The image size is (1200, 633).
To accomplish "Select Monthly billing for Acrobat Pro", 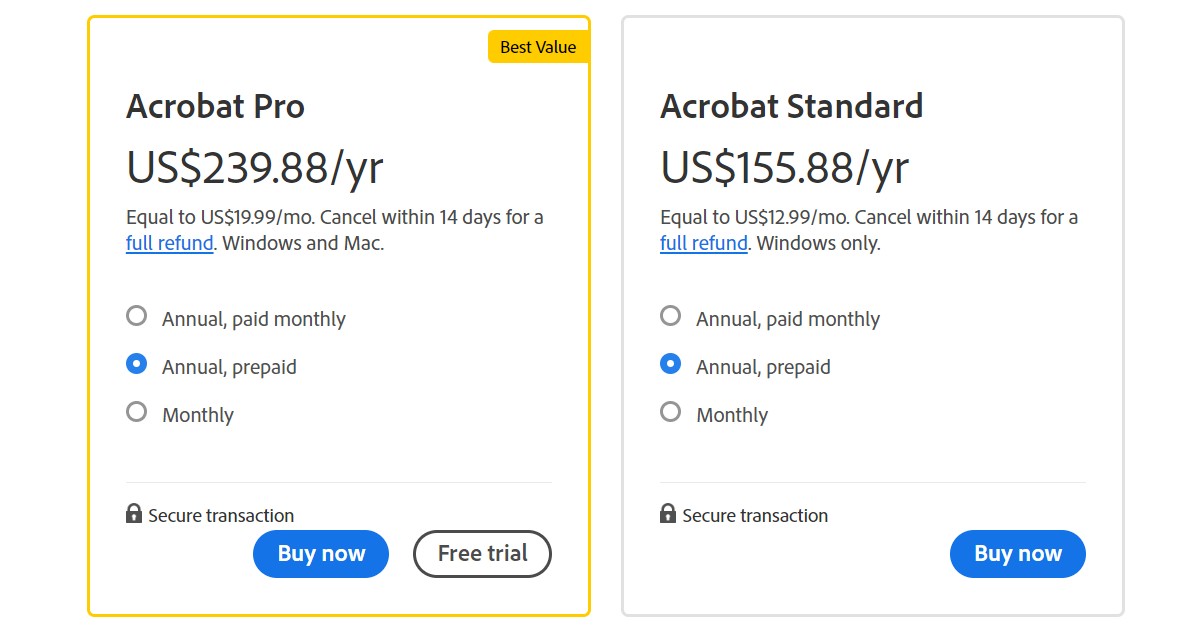I will coord(136,412).
